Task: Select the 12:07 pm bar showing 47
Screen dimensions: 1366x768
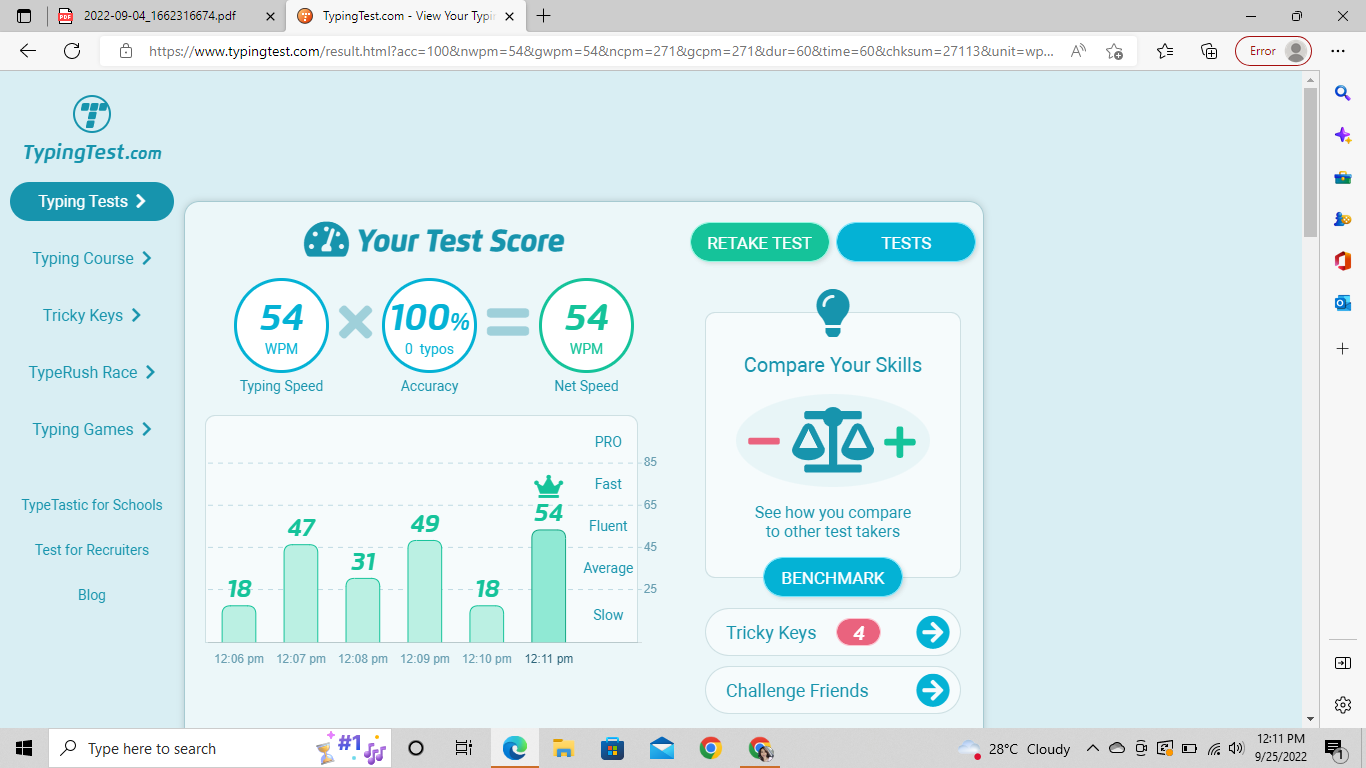Action: (301, 593)
